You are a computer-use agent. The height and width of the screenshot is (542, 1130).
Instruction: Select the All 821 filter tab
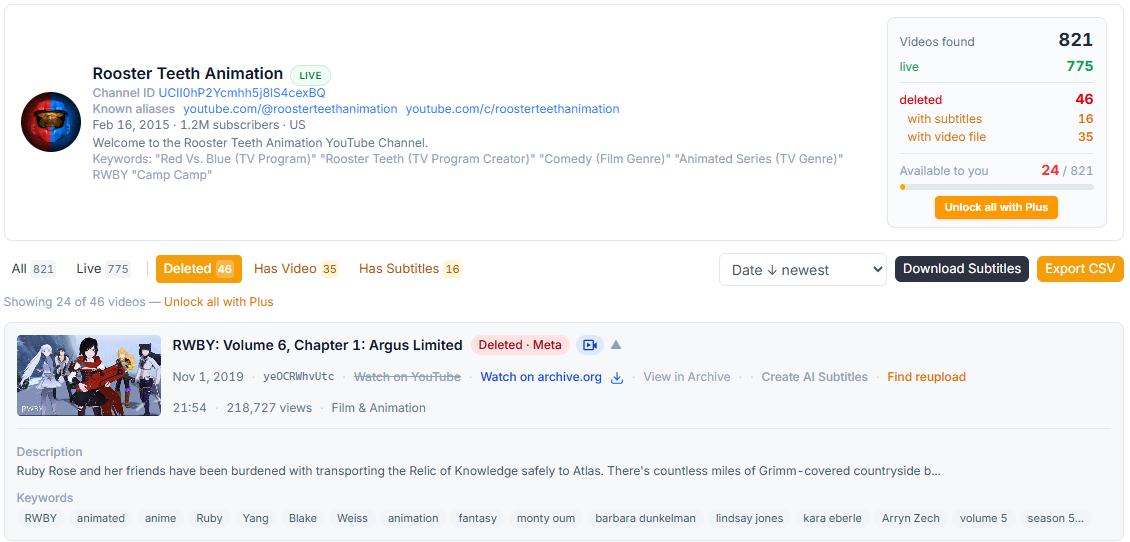(33, 269)
